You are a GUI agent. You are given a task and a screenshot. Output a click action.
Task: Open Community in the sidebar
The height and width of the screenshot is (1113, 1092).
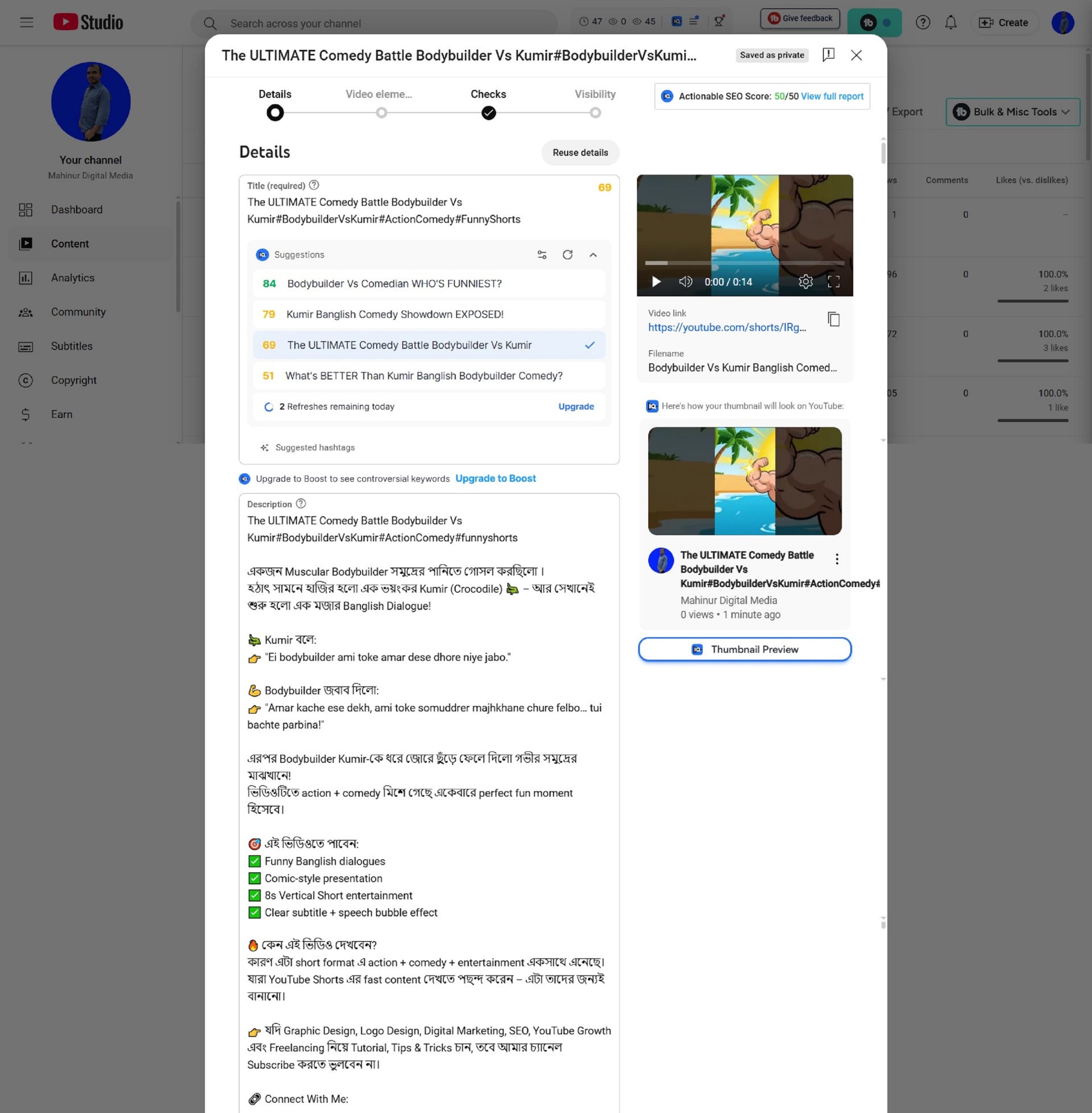[x=90, y=312]
